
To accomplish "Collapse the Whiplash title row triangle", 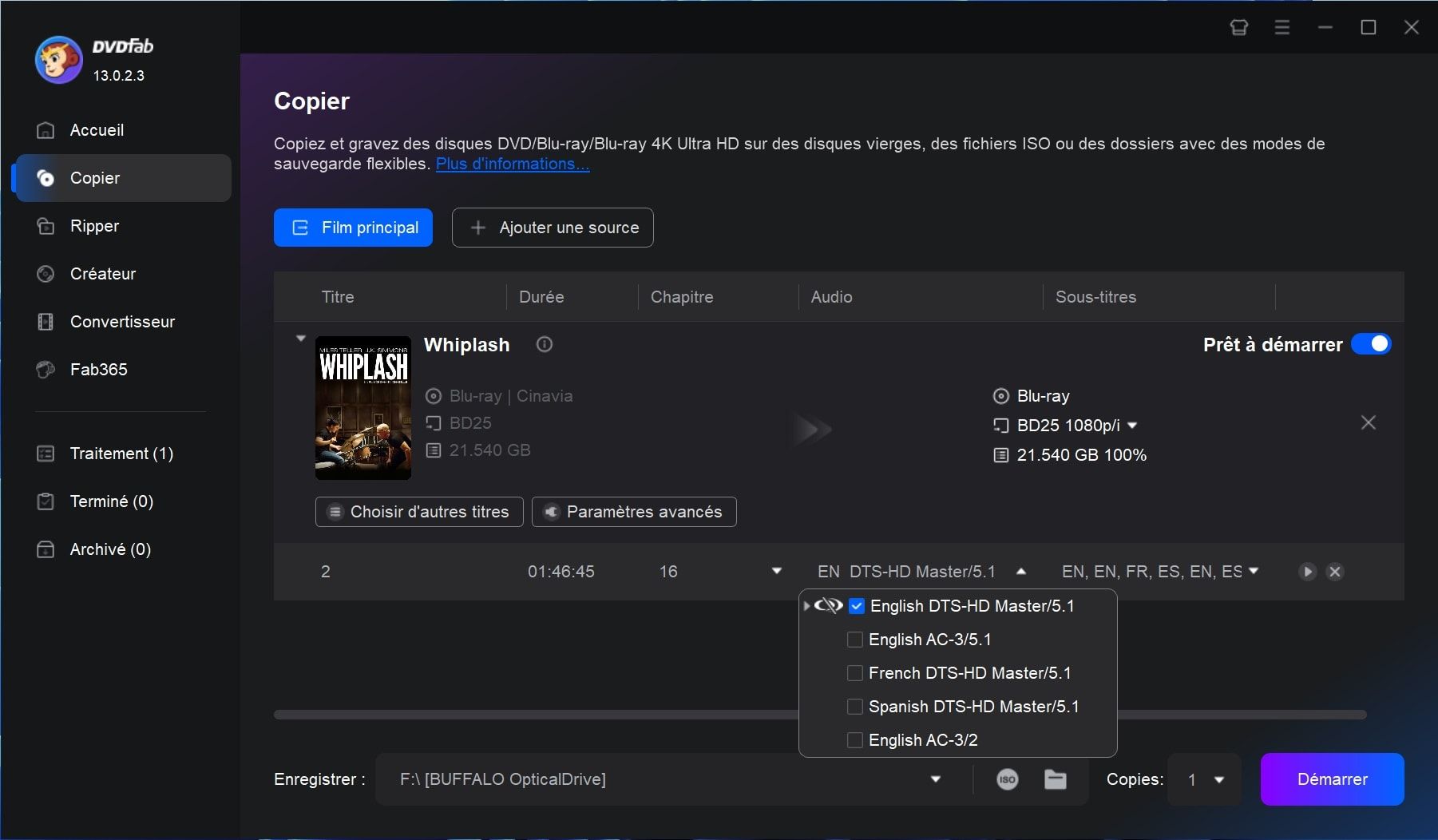I will 301,339.
